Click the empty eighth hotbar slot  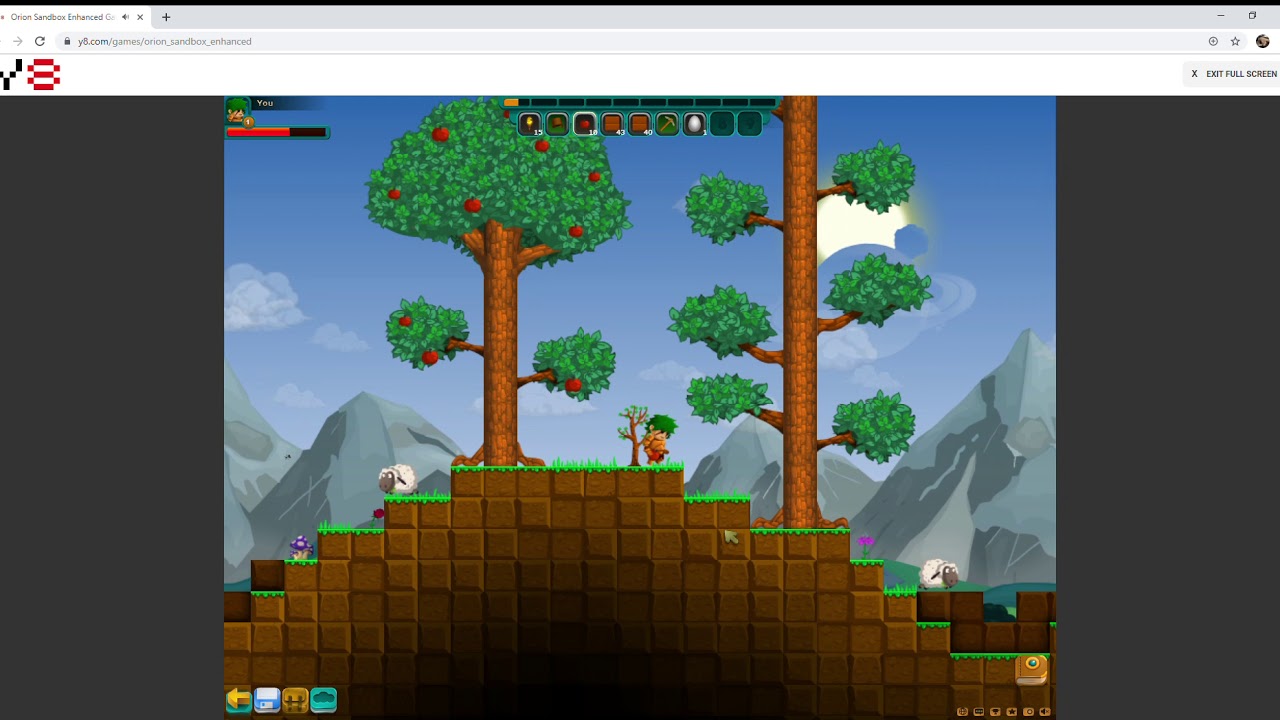pos(722,124)
